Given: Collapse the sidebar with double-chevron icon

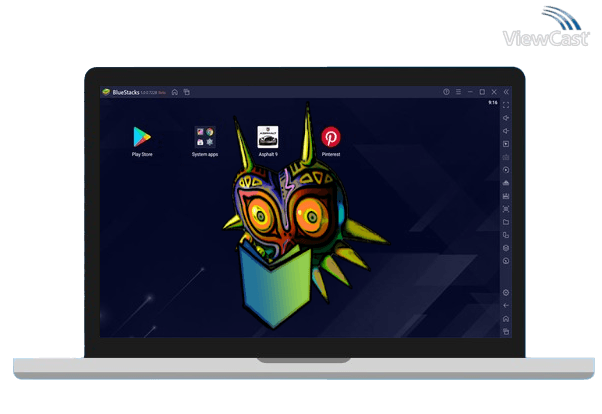Looking at the screenshot, I should point(506,92).
